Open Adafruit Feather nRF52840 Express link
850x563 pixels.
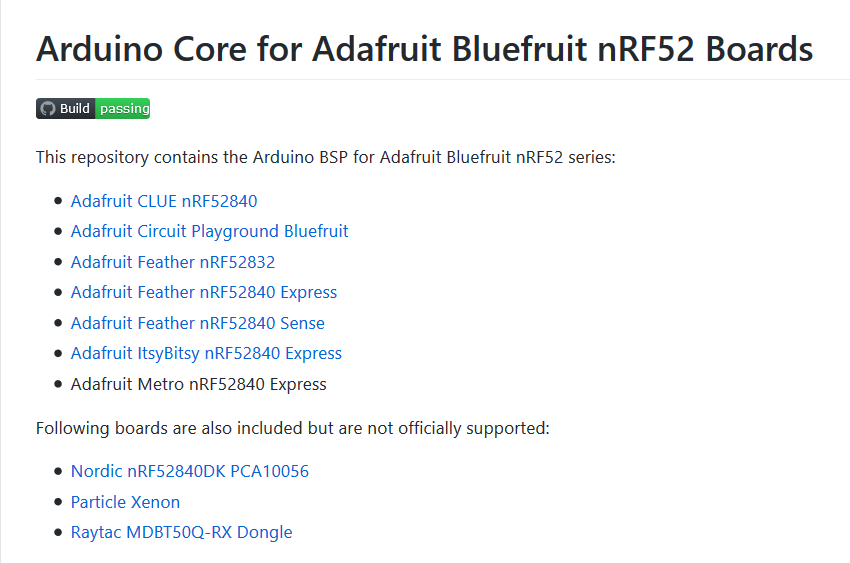point(203,292)
